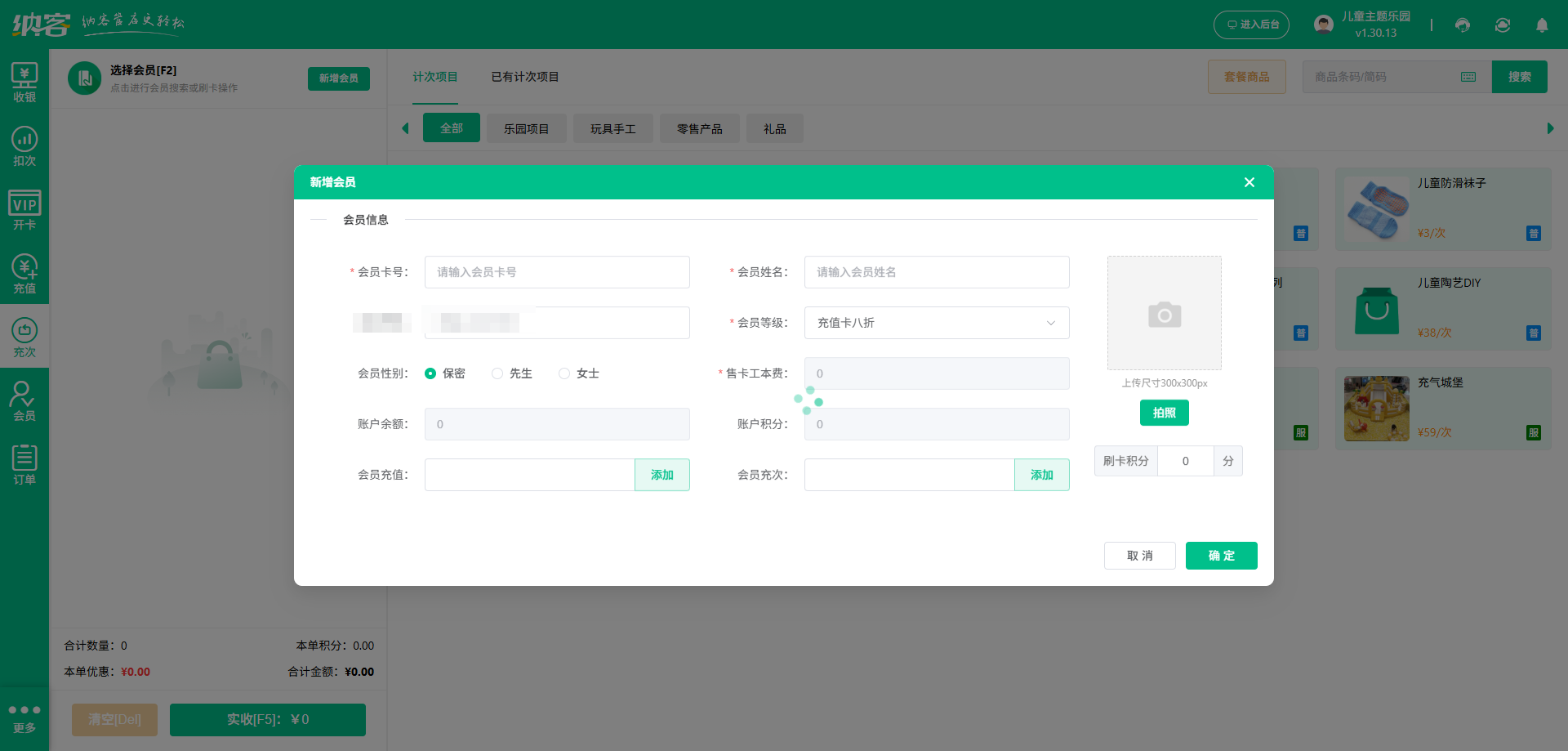Click the notification bell icon

pyautogui.click(x=1542, y=25)
